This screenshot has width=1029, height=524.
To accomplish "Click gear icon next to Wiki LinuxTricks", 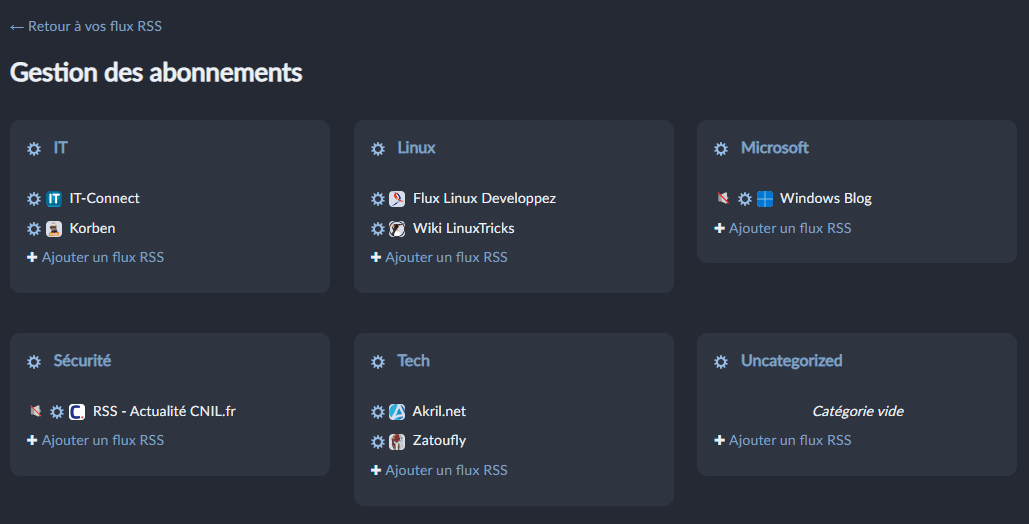I will click(x=378, y=229).
